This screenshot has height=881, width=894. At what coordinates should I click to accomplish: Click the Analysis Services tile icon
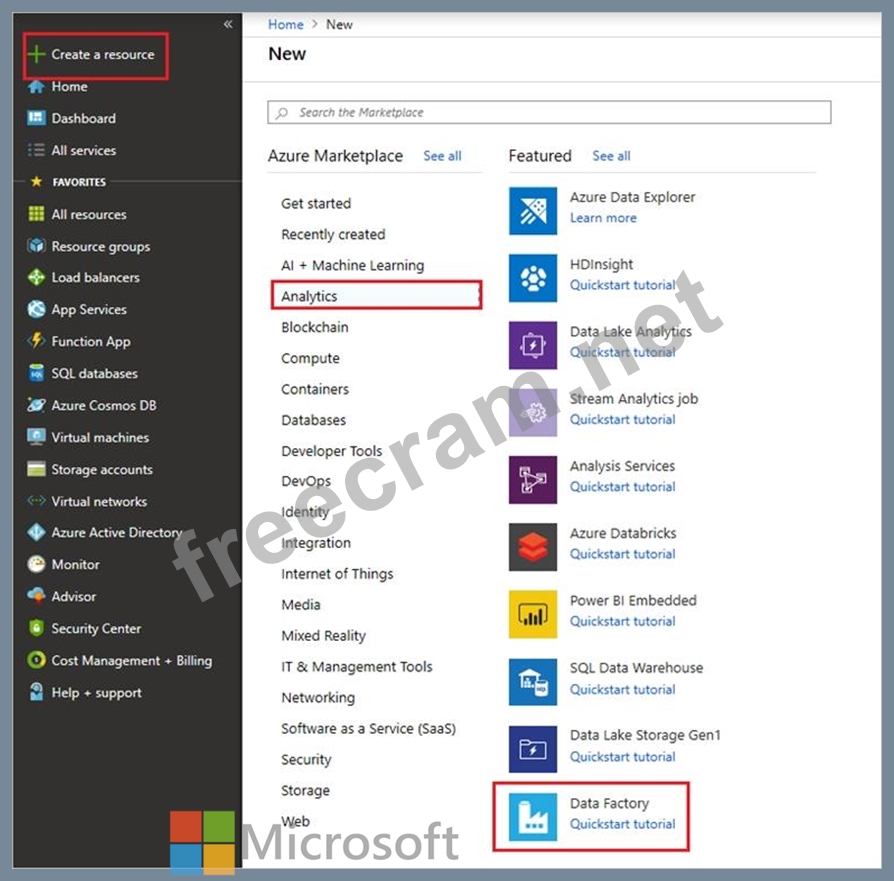(x=533, y=480)
